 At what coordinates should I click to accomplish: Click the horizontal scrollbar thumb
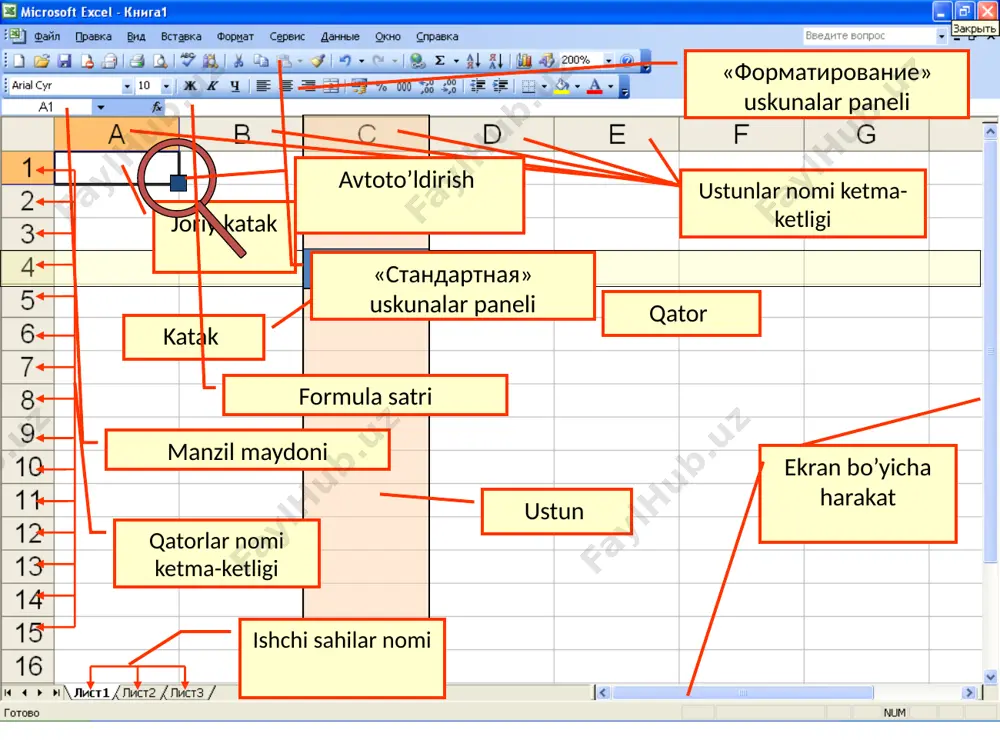[743, 693]
